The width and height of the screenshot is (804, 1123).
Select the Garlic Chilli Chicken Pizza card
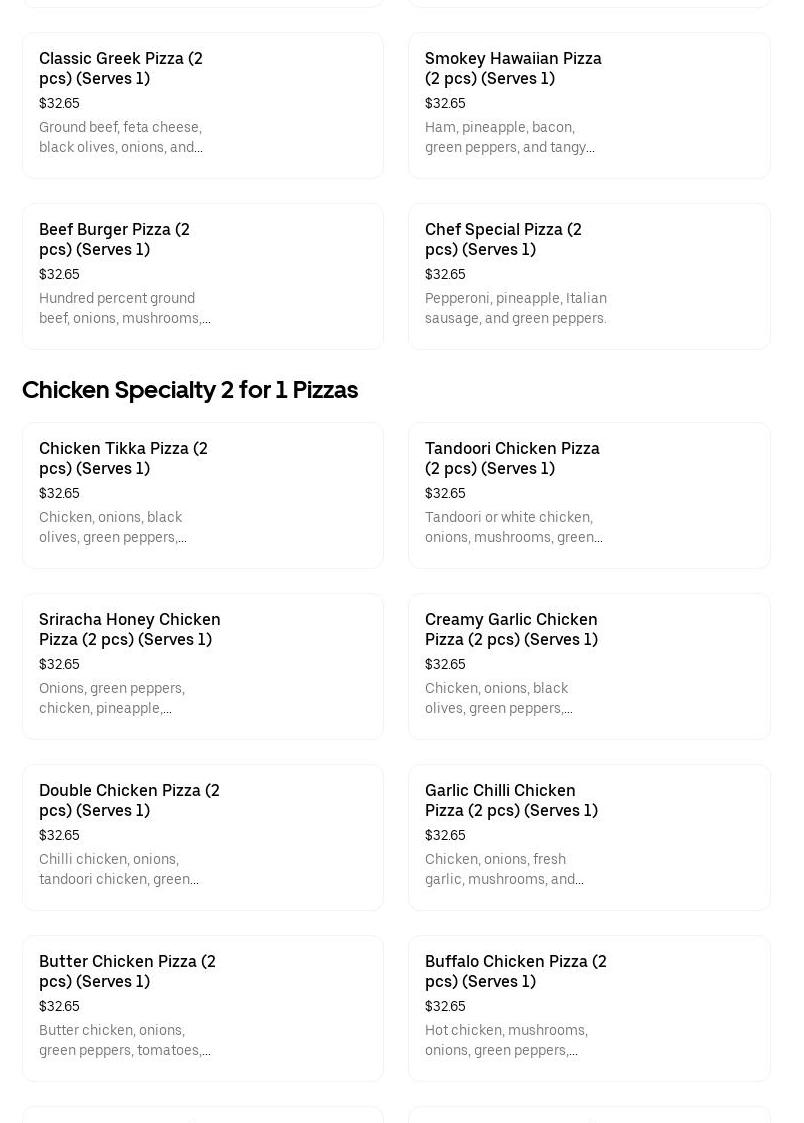coord(589,837)
